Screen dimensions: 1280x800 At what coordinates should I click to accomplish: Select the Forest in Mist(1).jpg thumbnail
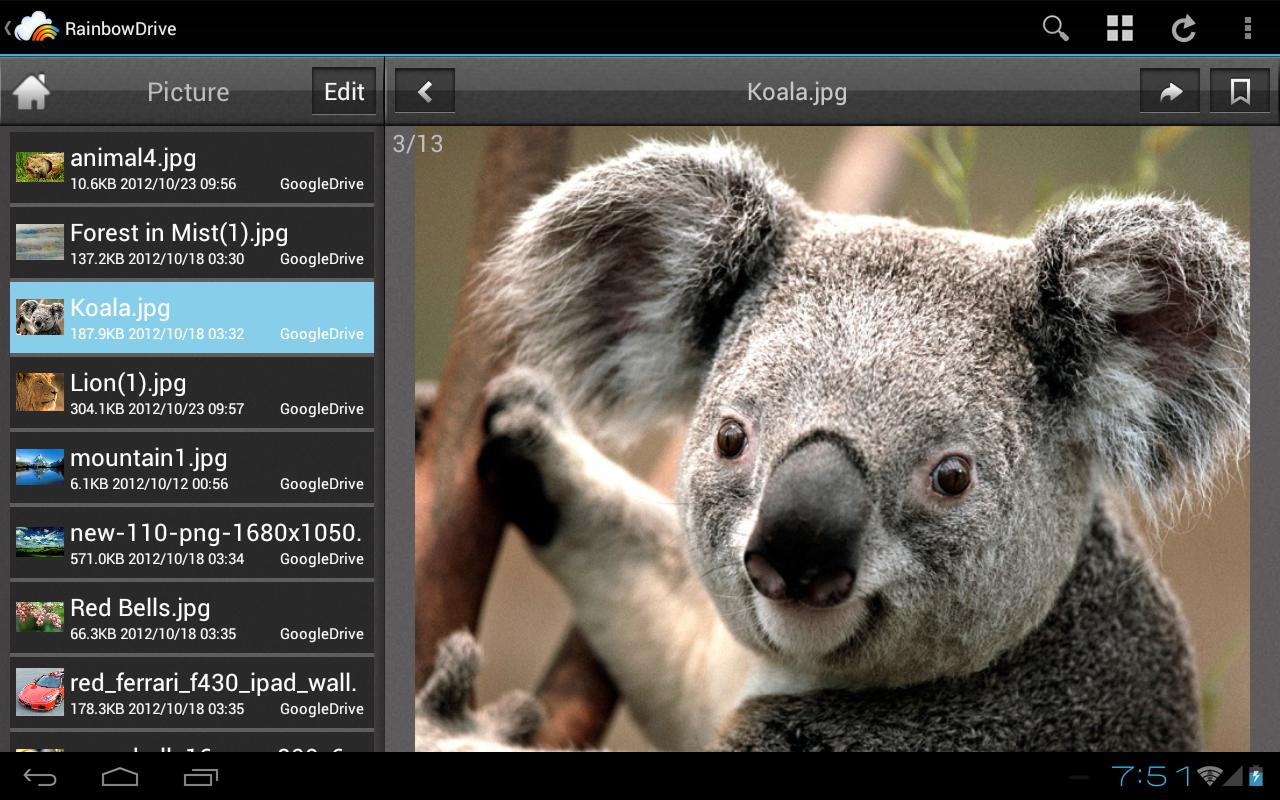[x=40, y=242]
